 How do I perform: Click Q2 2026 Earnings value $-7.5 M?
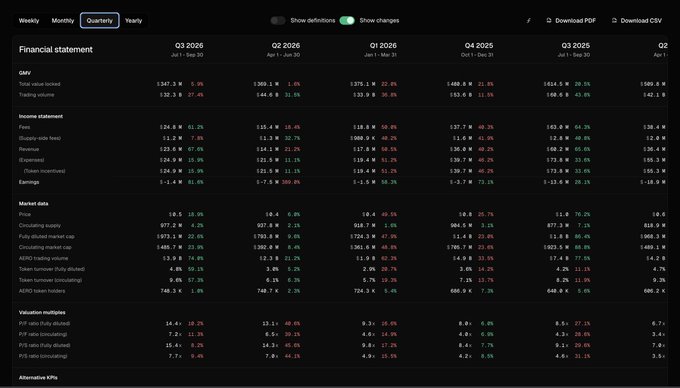(x=268, y=182)
